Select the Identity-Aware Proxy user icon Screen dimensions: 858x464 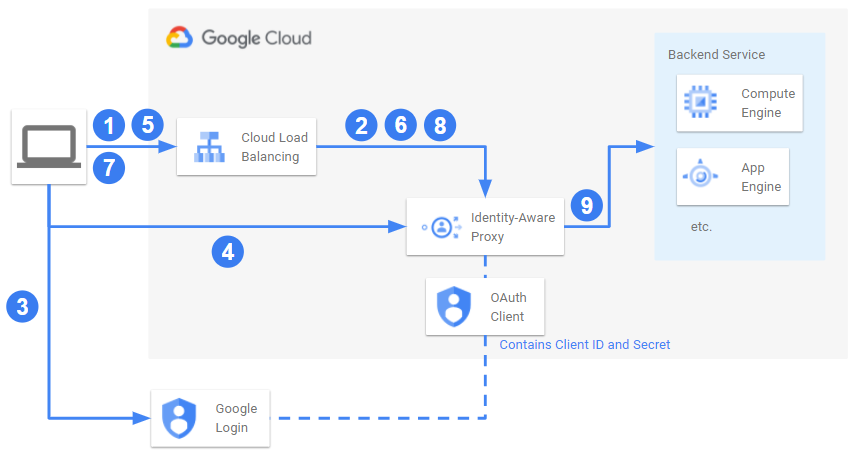[x=442, y=227]
